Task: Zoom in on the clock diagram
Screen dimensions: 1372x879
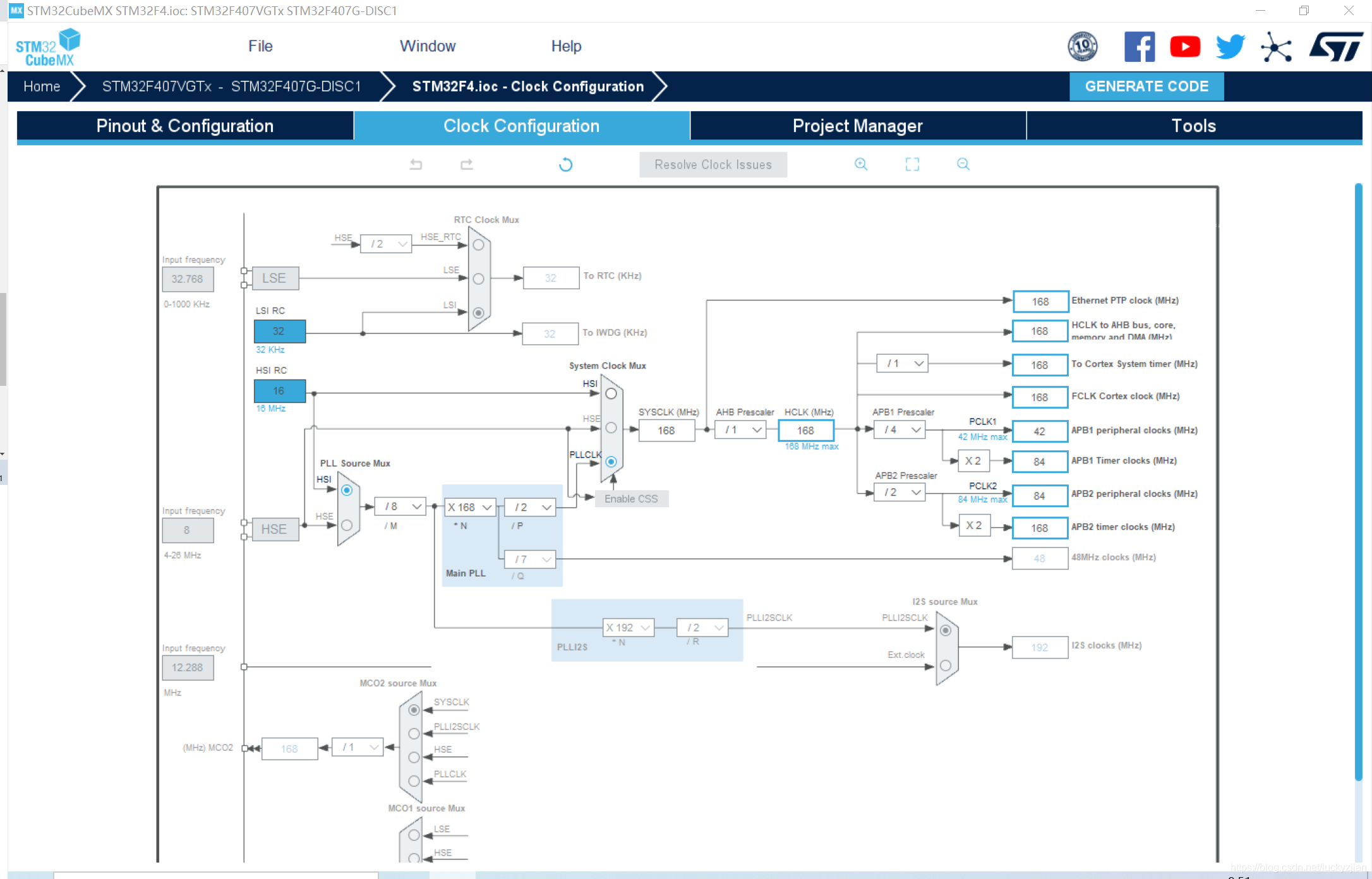Action: tap(860, 165)
